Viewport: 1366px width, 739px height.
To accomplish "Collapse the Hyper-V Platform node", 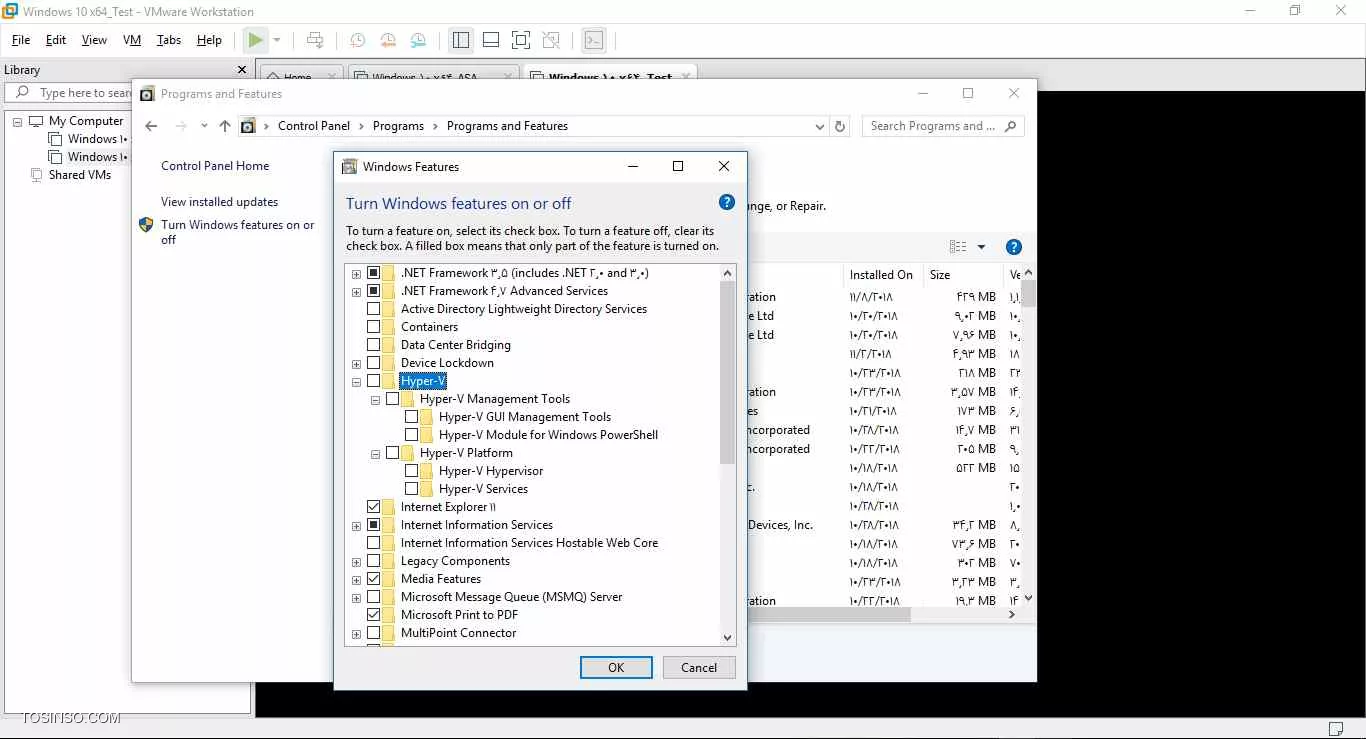I will [376, 454].
